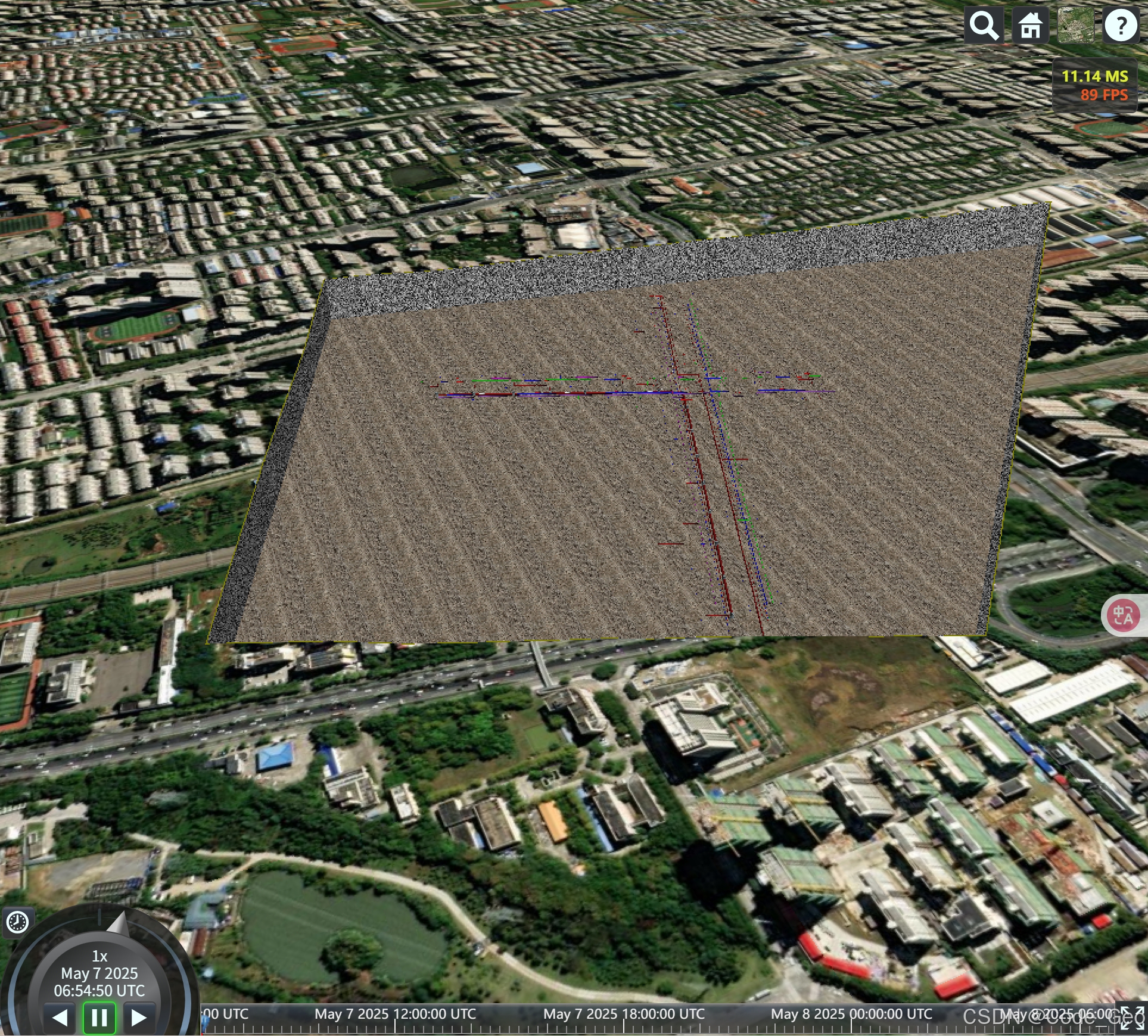Image resolution: width=1148 pixels, height=1036 pixels.
Task: Jump timeline to May 8 00:00:00 UTC
Action: tap(851, 1014)
